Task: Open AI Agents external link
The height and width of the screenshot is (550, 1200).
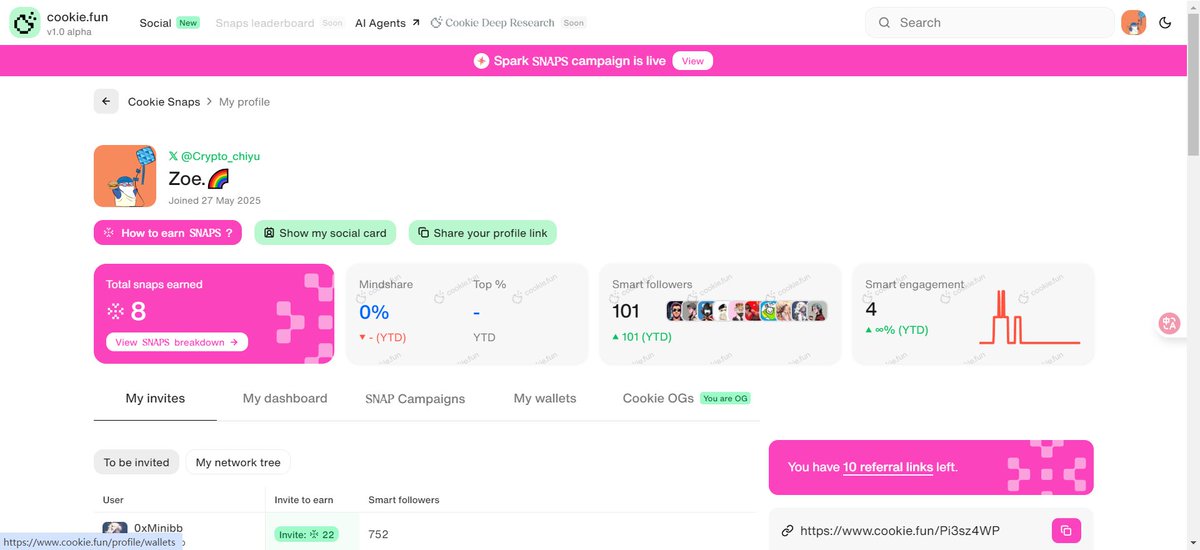Action: coord(387,23)
